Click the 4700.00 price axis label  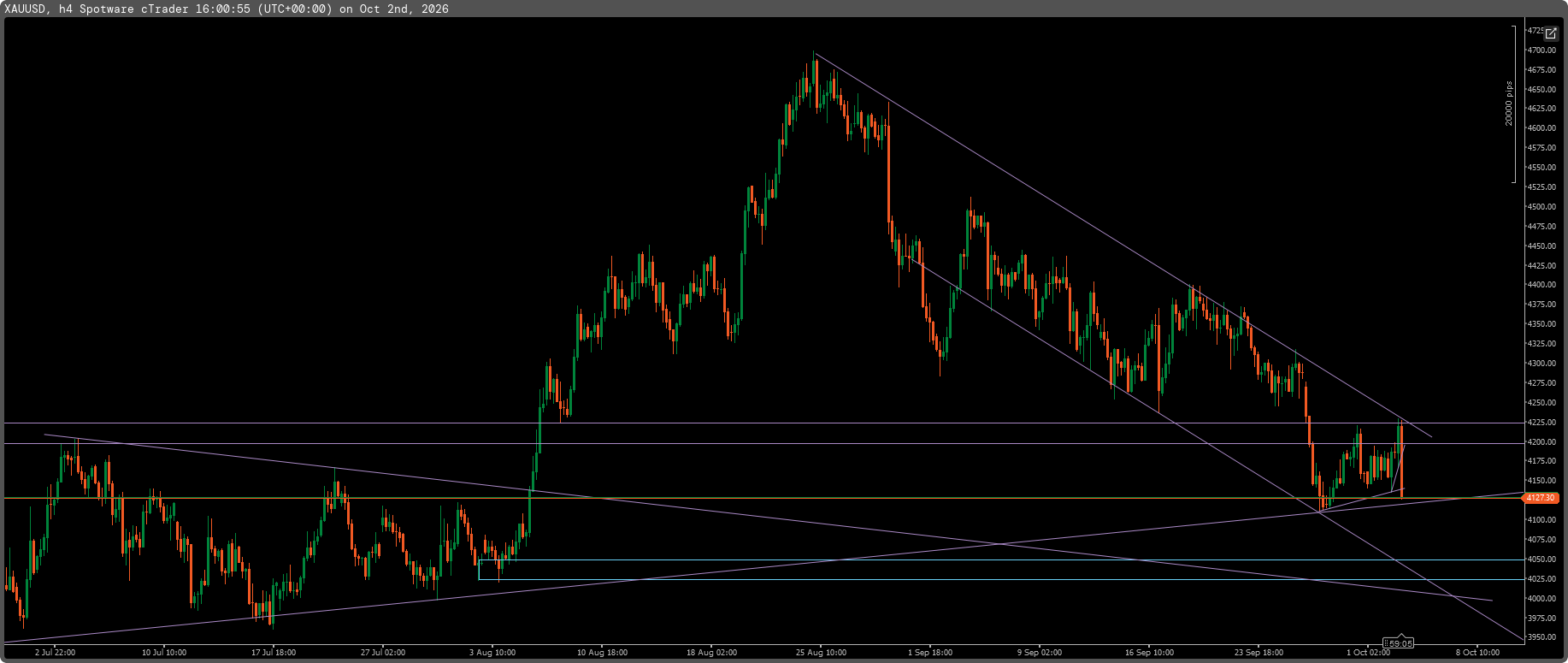(1541, 50)
